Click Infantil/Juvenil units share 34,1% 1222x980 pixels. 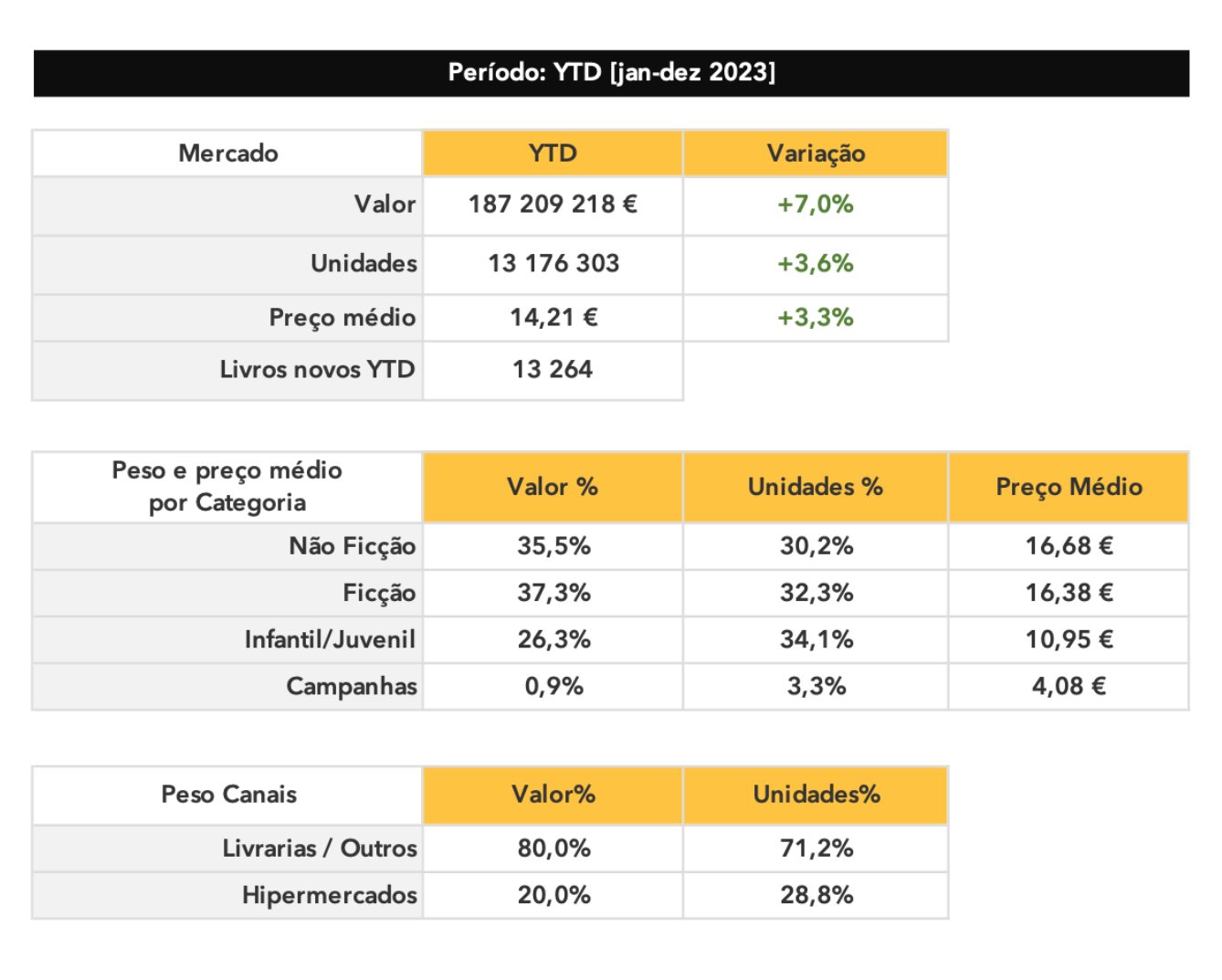[x=816, y=639]
